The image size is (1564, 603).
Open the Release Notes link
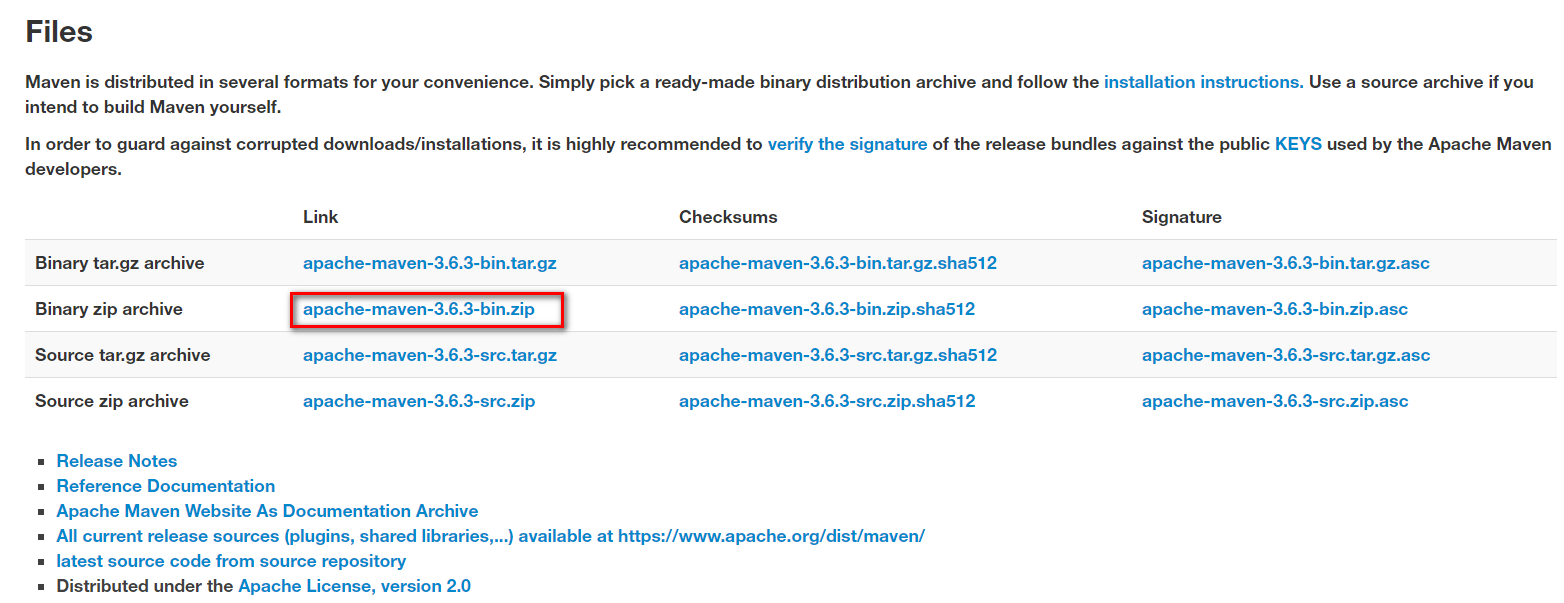click(117, 461)
